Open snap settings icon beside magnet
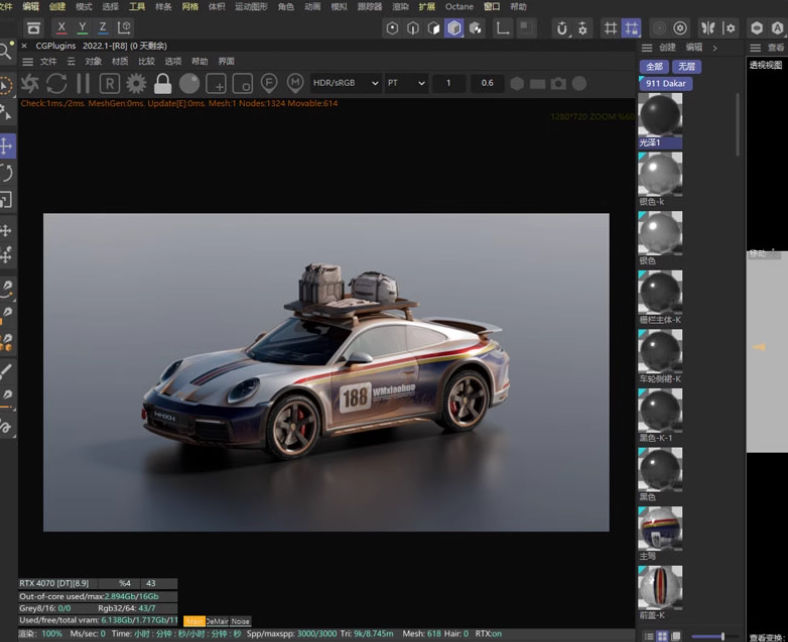The image size is (788, 642). click(582, 28)
